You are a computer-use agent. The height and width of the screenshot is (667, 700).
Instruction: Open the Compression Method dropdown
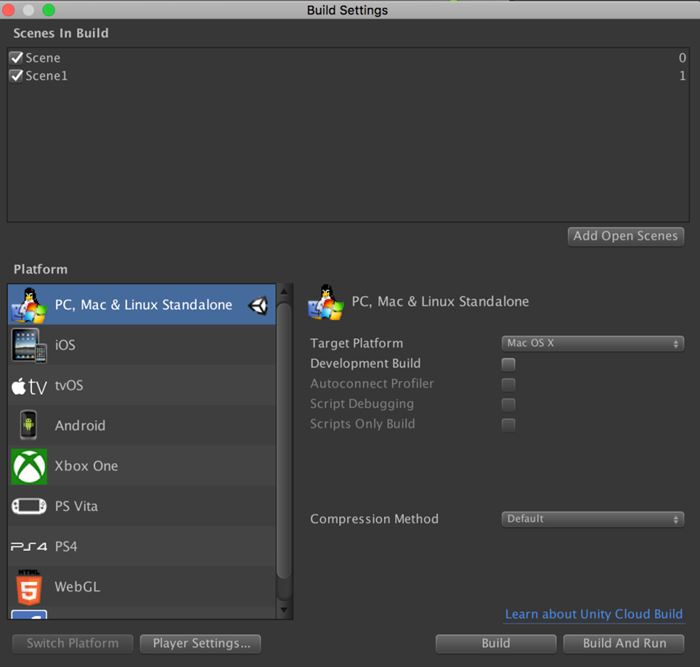(x=592, y=519)
